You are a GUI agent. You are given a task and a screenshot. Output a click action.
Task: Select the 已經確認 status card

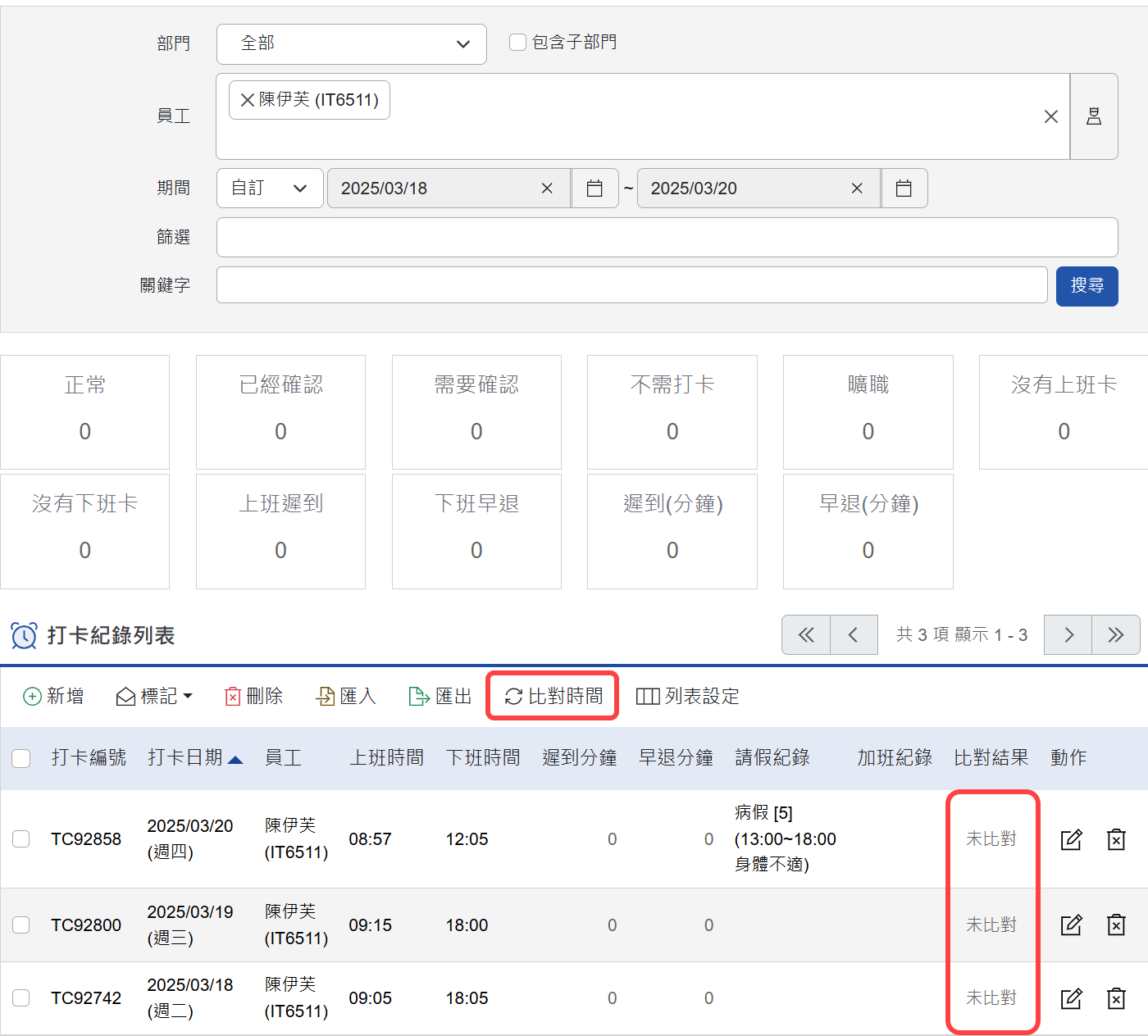pos(280,412)
